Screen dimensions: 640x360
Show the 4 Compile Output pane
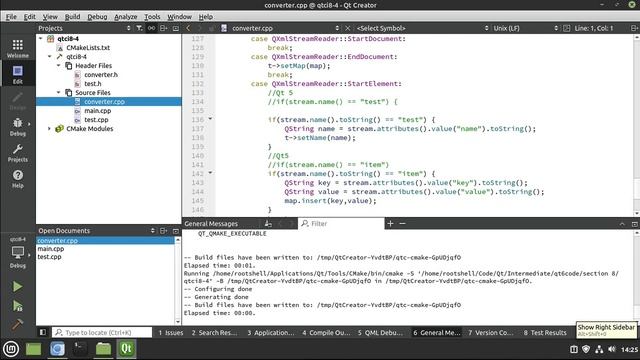[326, 333]
